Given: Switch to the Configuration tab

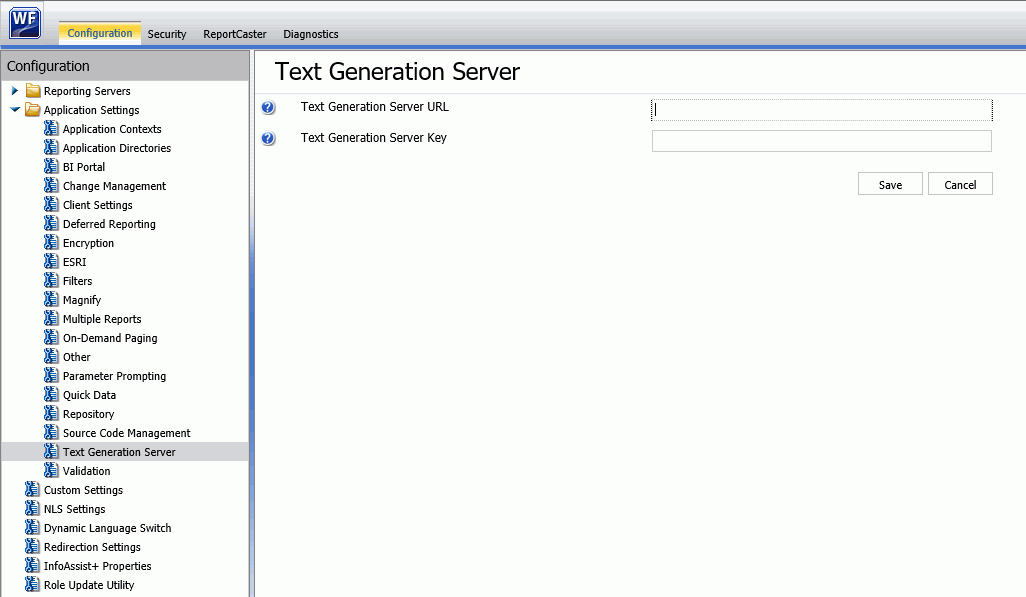Looking at the screenshot, I should pos(99,33).
